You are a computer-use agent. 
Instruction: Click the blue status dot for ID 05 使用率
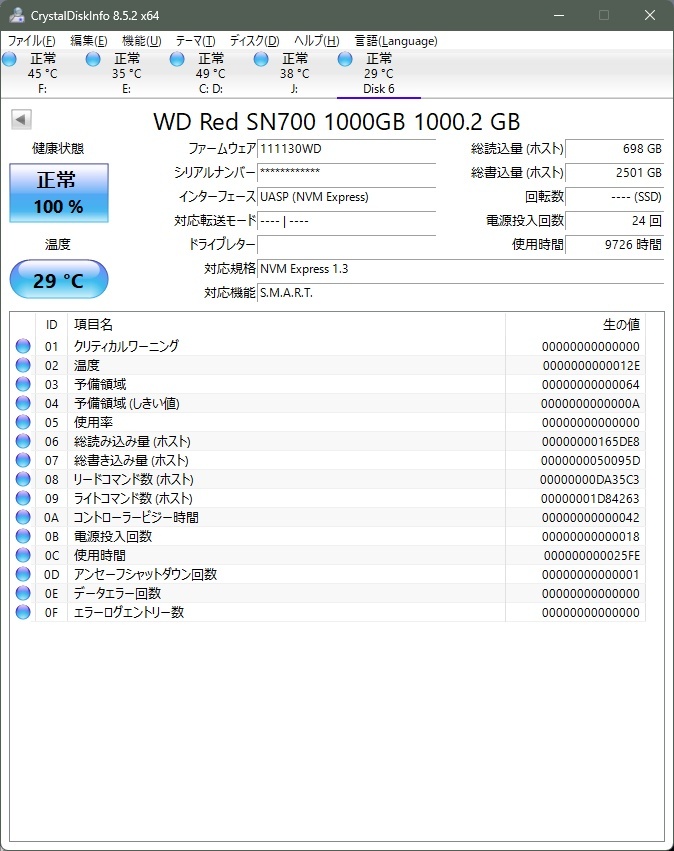[x=23, y=422]
